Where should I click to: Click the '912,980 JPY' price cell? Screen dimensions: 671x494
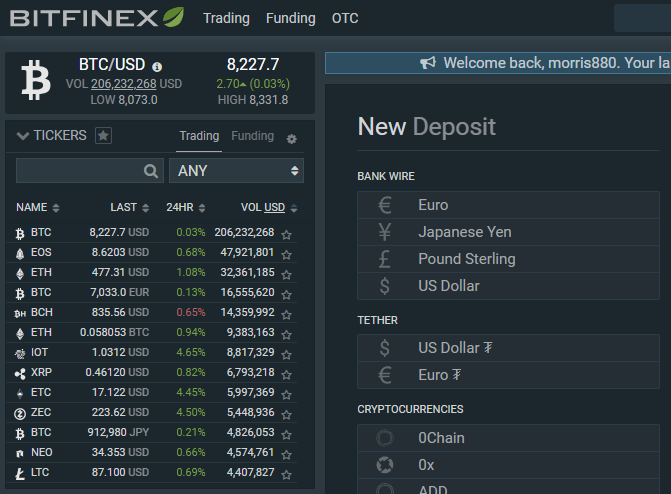pos(119,432)
